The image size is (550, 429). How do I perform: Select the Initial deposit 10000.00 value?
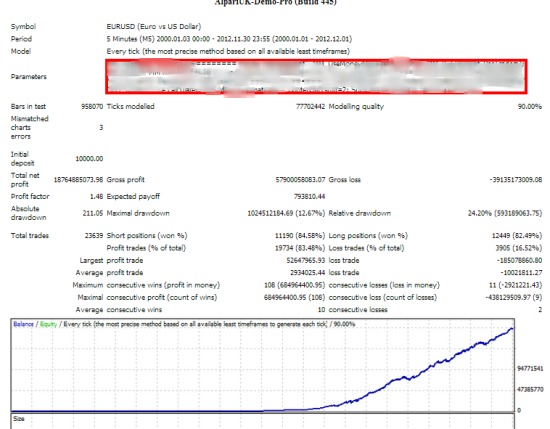coord(89,159)
